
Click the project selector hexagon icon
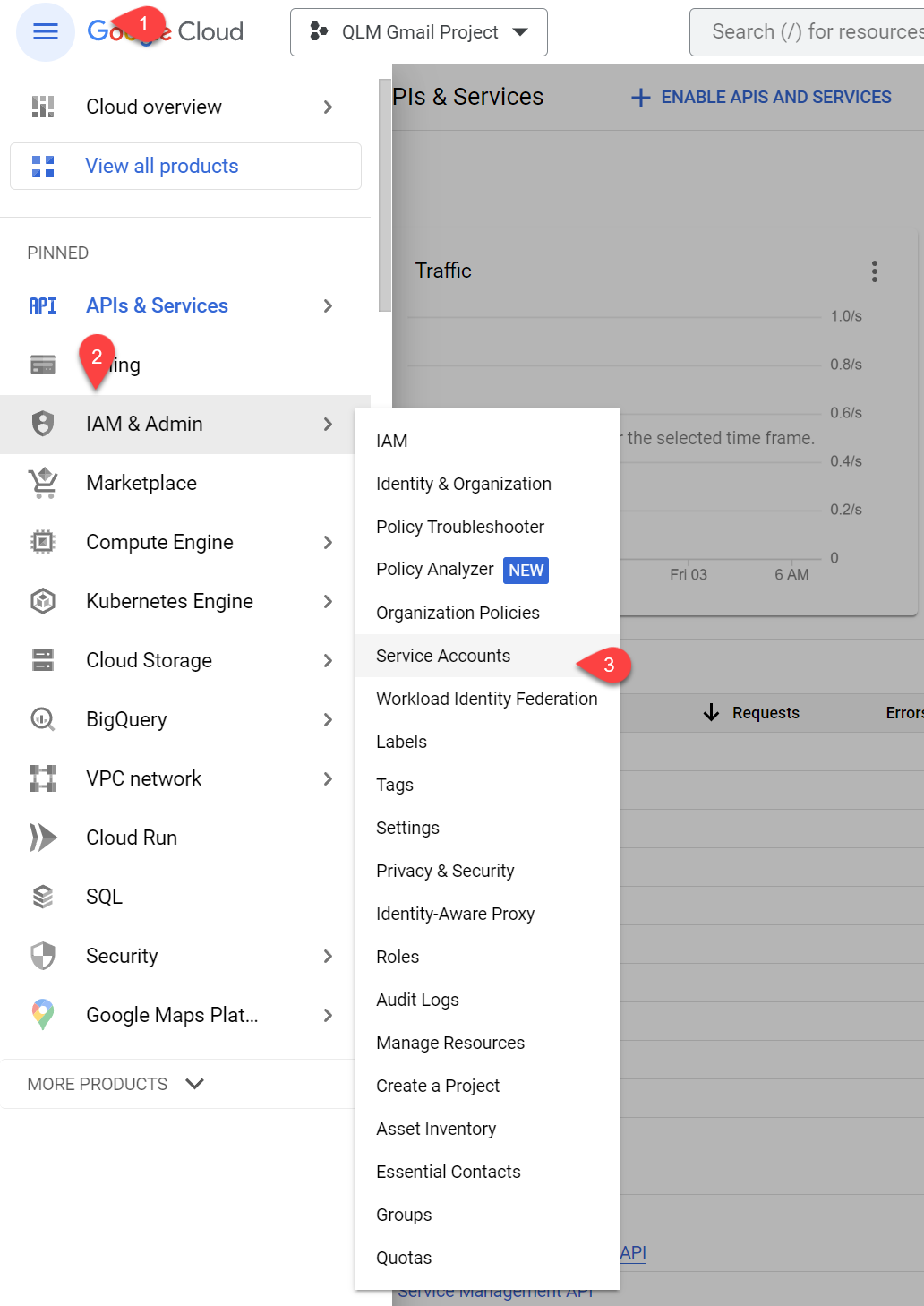point(319,32)
